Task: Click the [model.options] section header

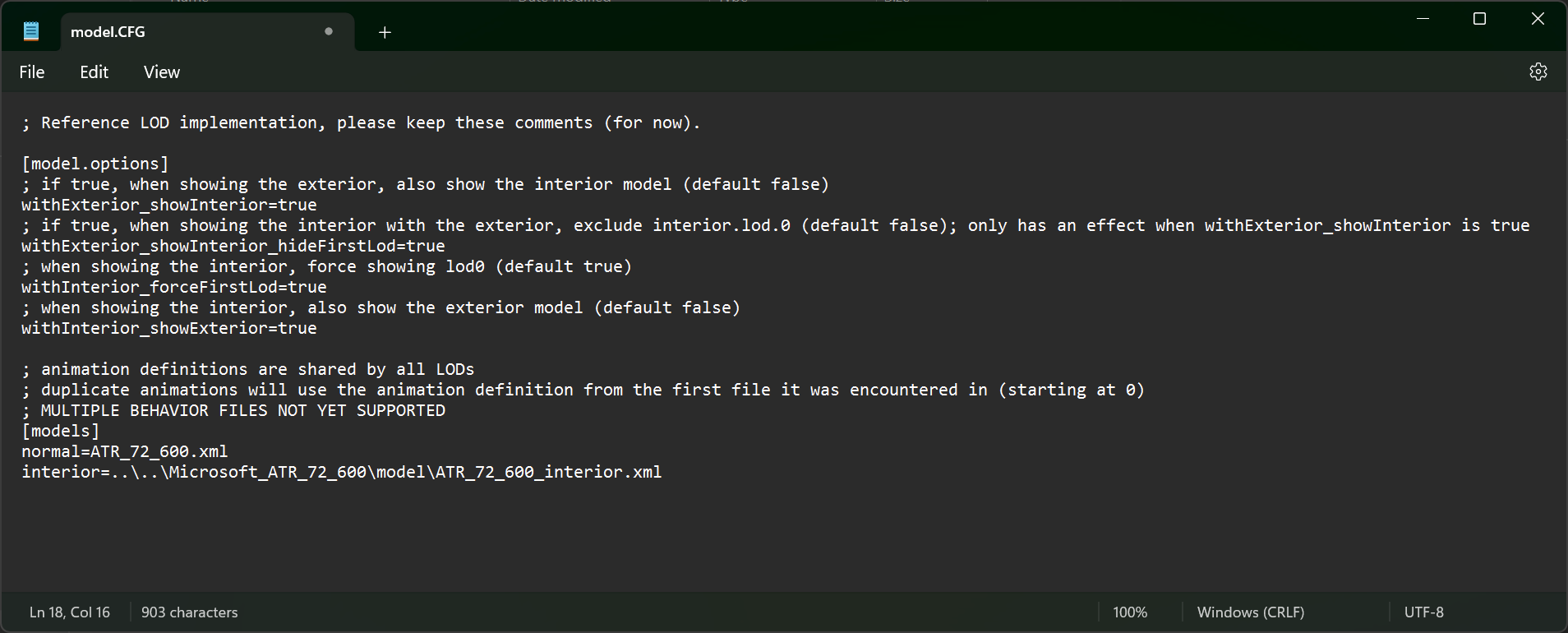Action: pyautogui.click(x=95, y=163)
